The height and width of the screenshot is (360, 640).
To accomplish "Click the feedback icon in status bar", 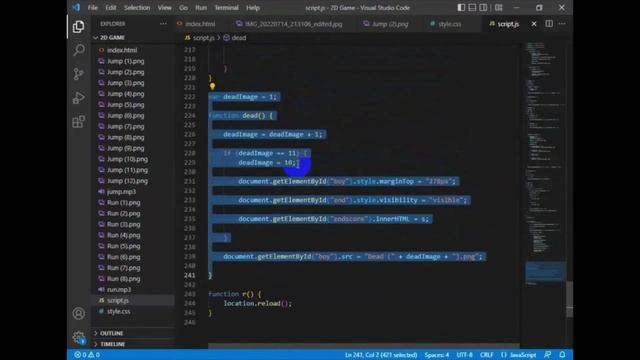I will 548,355.
